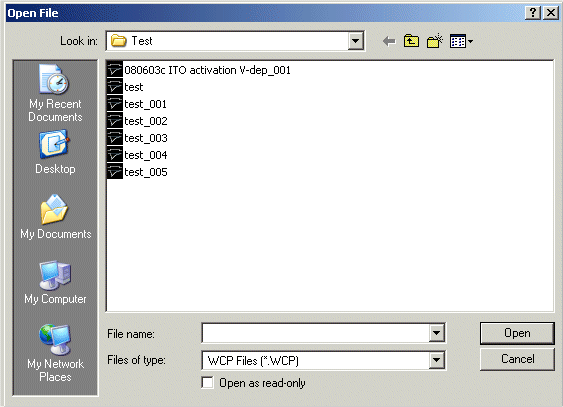This screenshot has height=407, width=563.
Task: Open My Computer in the places bar
Action: pyautogui.click(x=55, y=282)
